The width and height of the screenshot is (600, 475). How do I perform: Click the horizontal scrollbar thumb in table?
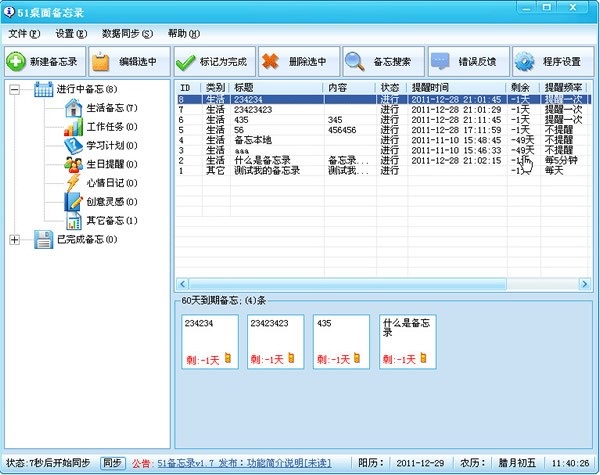[x=347, y=284]
